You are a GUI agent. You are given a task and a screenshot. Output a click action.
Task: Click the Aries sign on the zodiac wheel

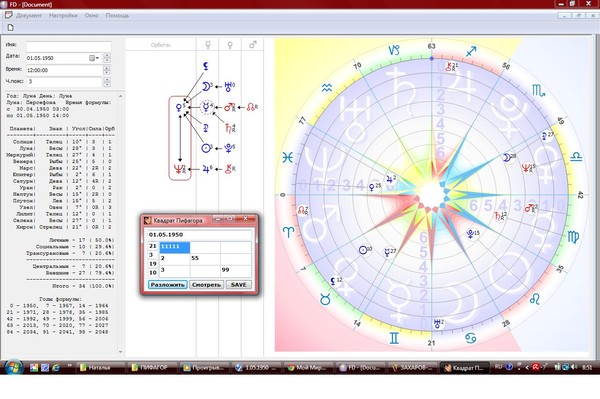[x=288, y=231]
